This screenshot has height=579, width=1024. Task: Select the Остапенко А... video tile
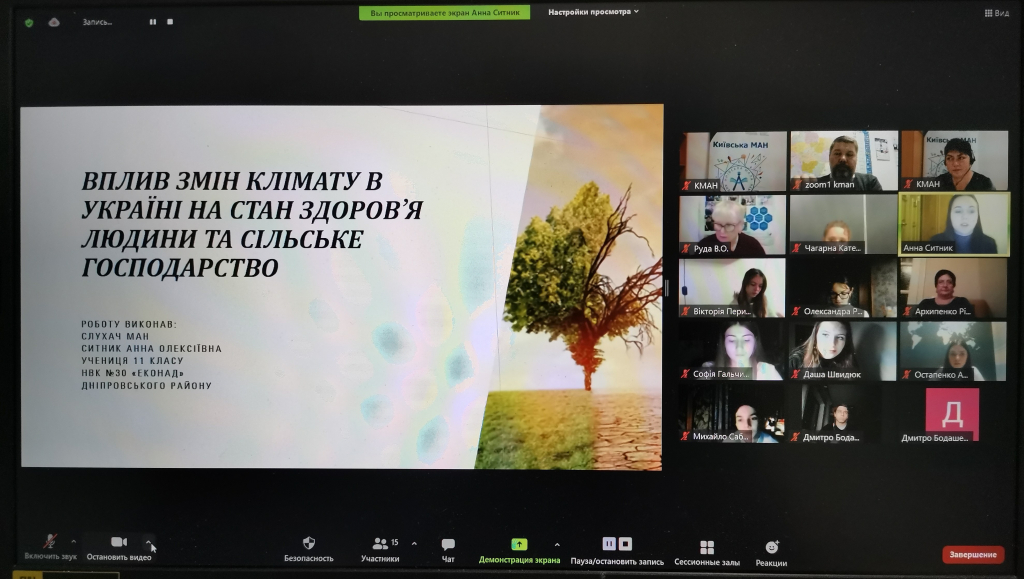[x=953, y=351]
